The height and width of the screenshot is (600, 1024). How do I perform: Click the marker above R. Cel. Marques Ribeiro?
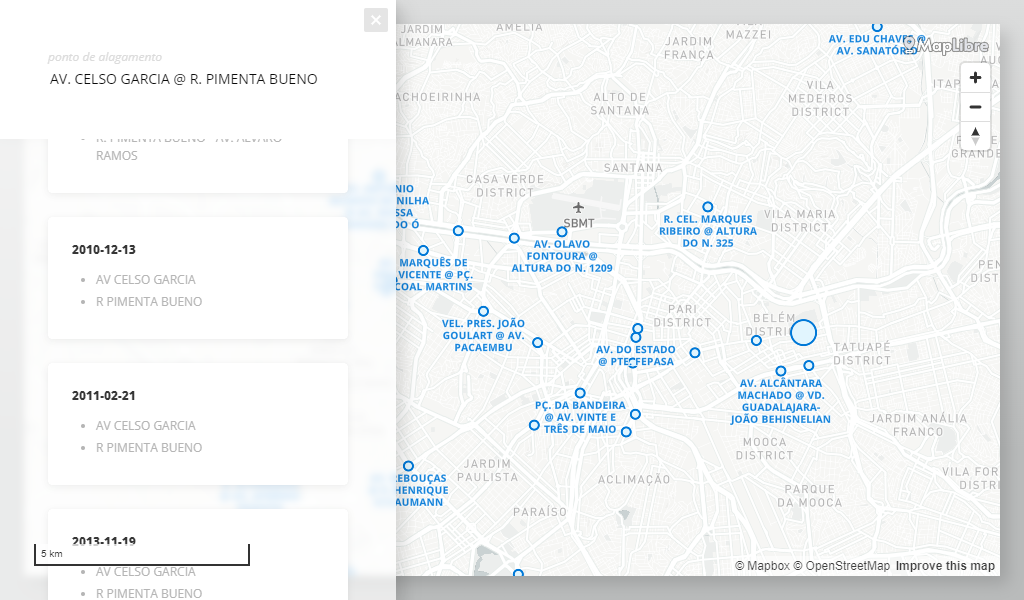click(707, 207)
